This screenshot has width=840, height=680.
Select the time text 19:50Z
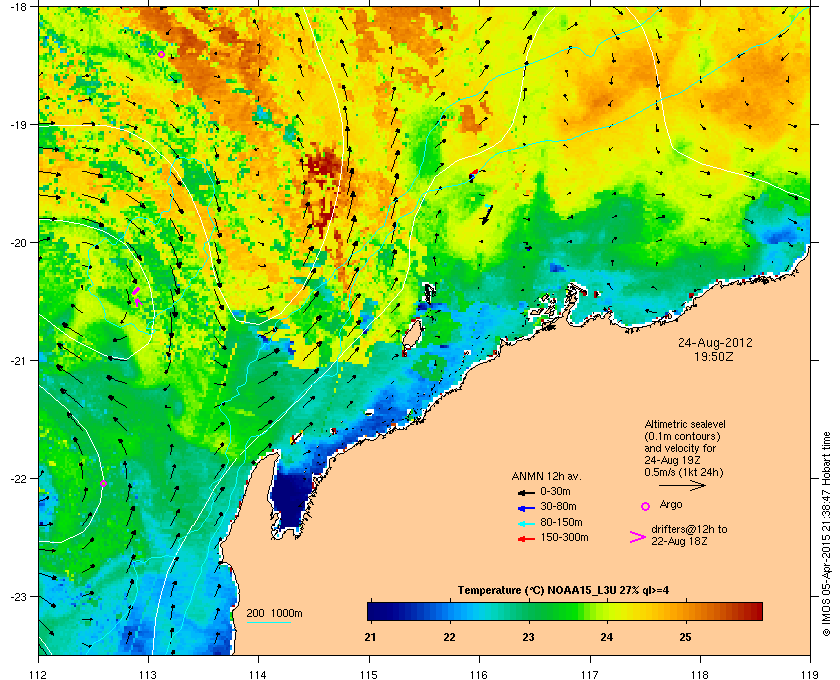click(x=714, y=356)
